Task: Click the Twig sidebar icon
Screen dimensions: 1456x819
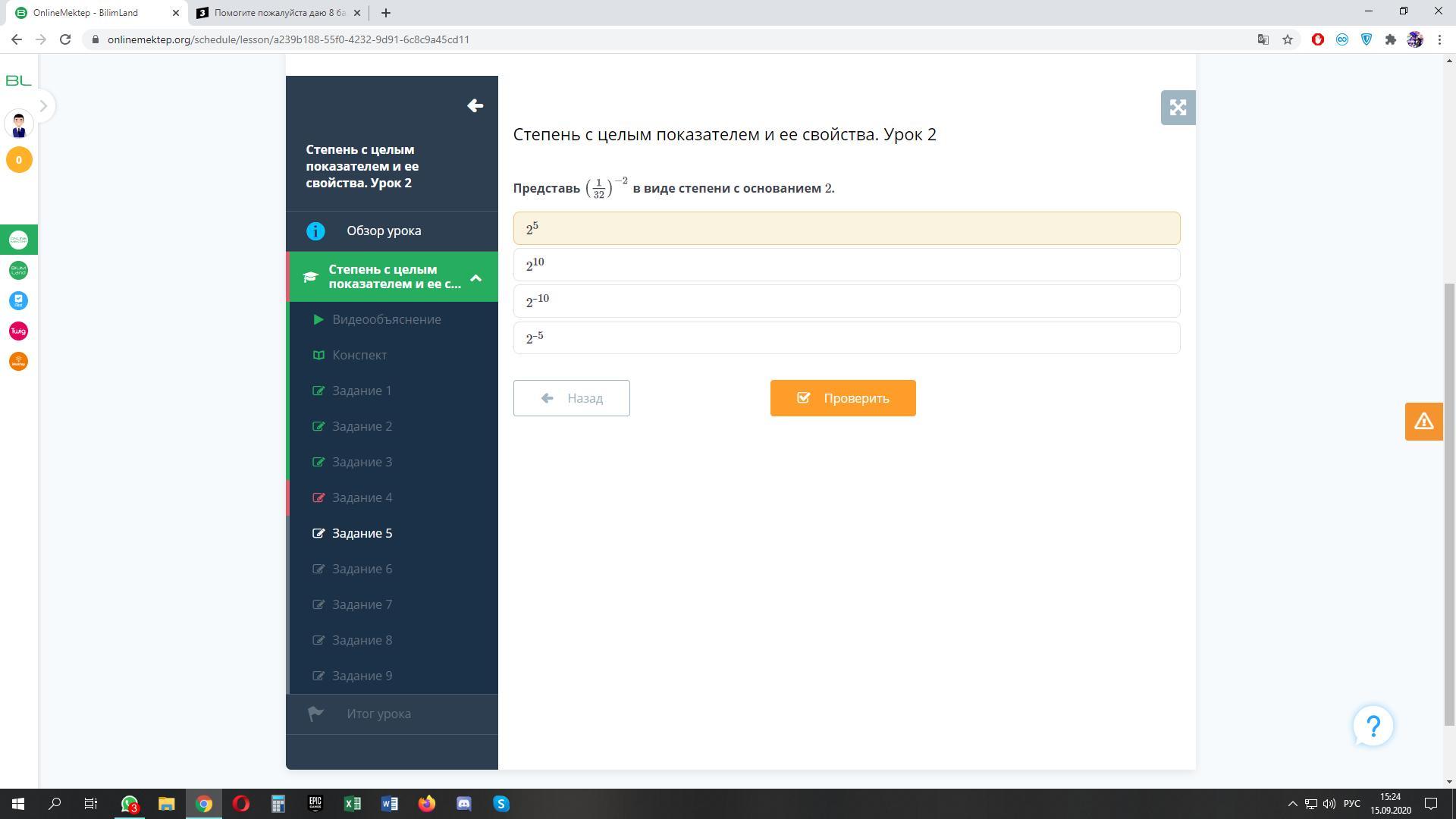Action: tap(18, 331)
